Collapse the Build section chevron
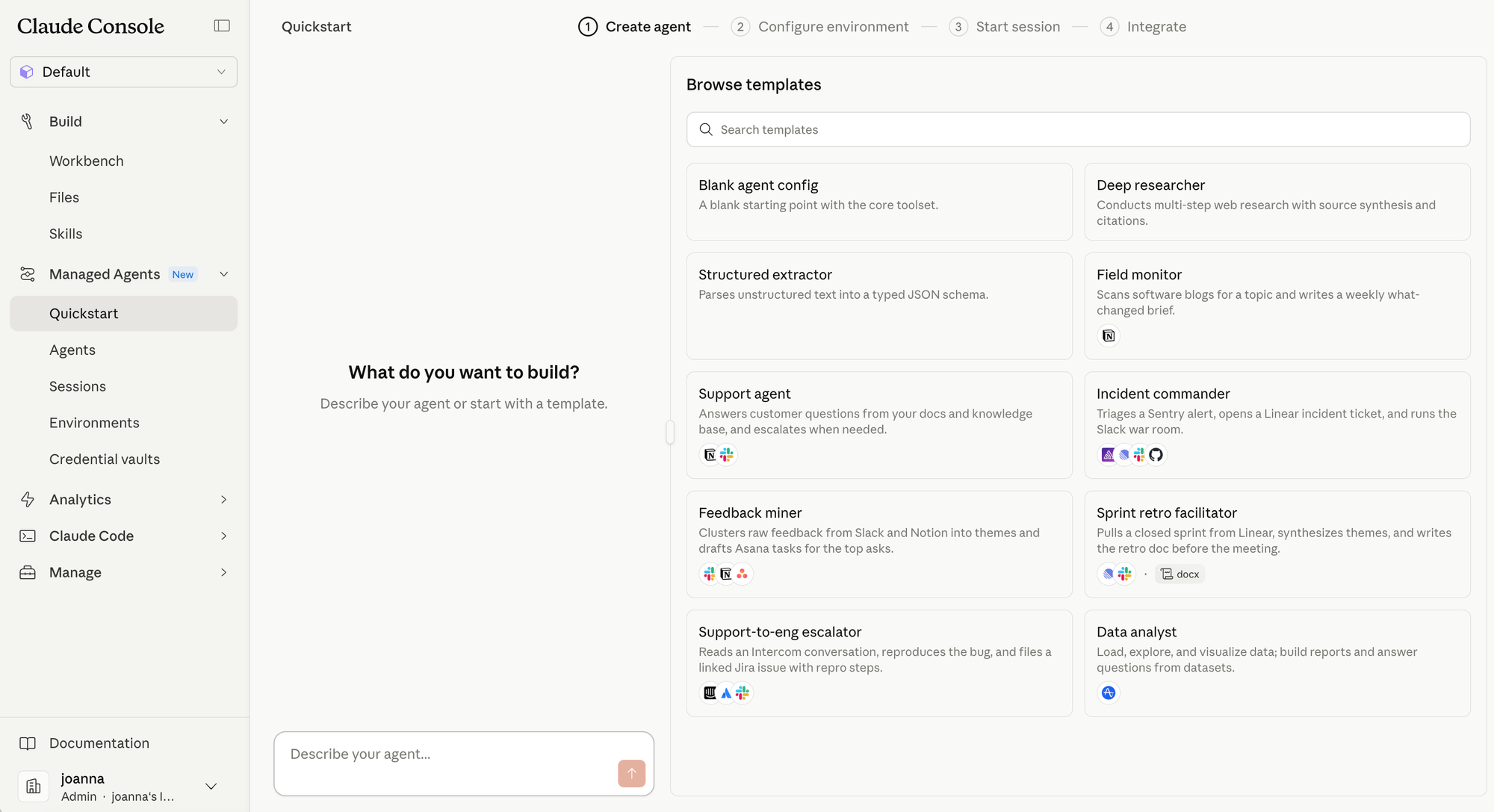1494x812 pixels. [223, 122]
